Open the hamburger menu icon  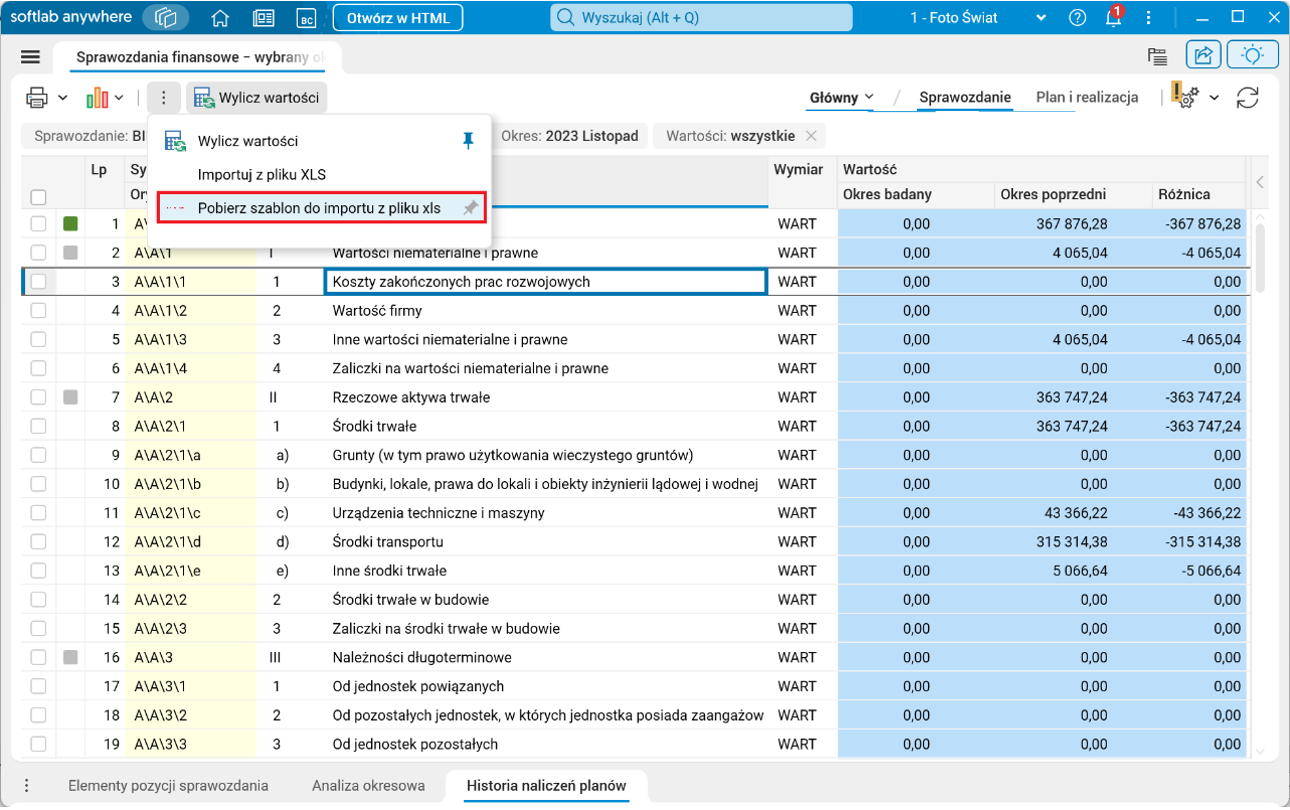(30, 57)
